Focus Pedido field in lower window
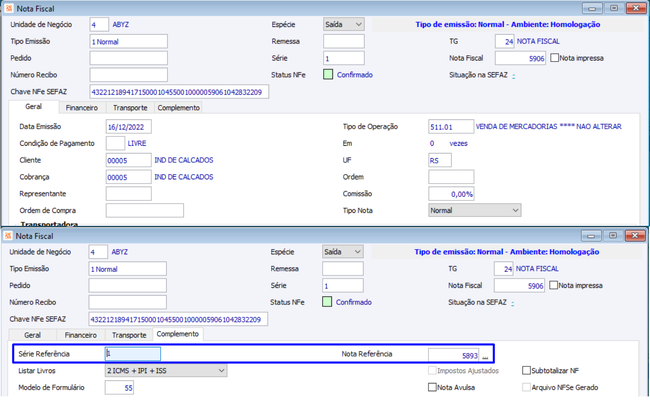The image size is (650, 400). pyautogui.click(x=127, y=285)
